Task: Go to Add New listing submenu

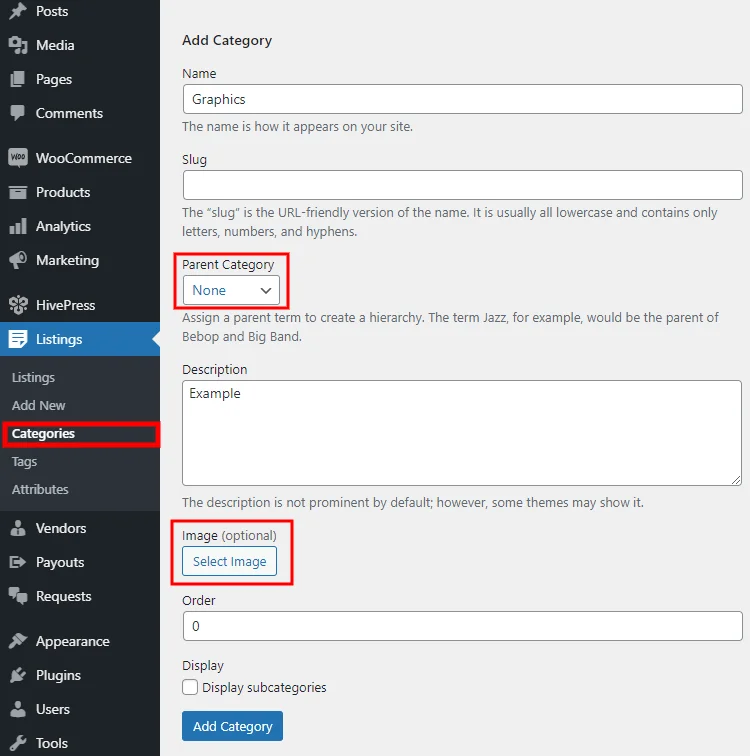Action: (39, 405)
